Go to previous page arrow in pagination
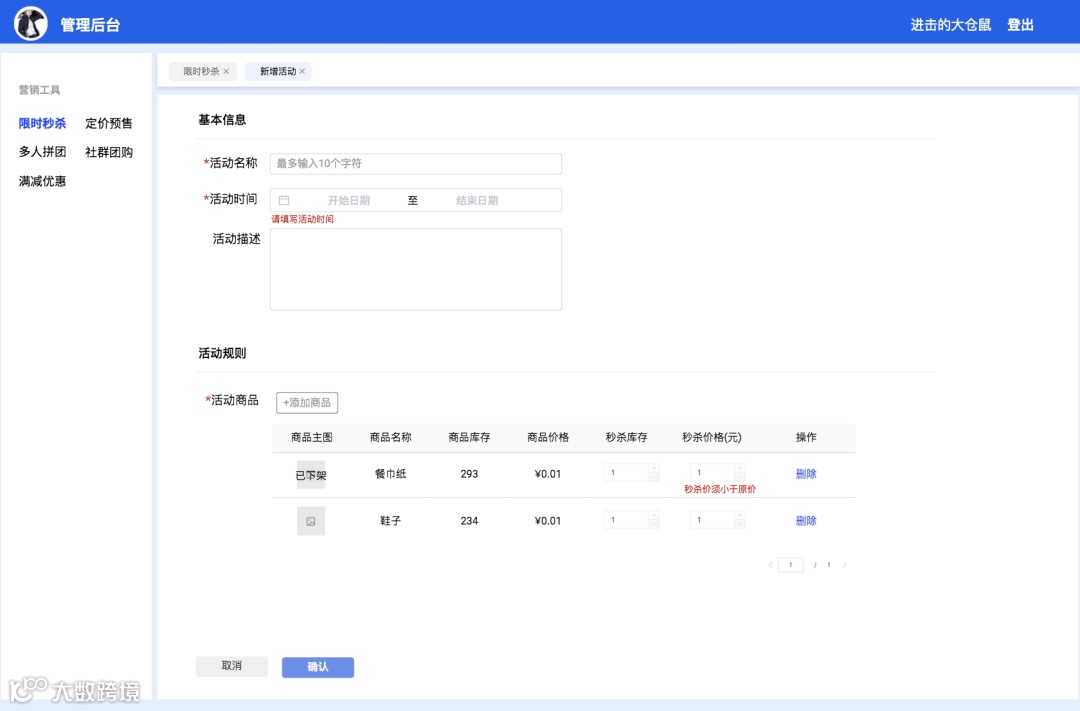The height and width of the screenshot is (711, 1080). (x=770, y=565)
